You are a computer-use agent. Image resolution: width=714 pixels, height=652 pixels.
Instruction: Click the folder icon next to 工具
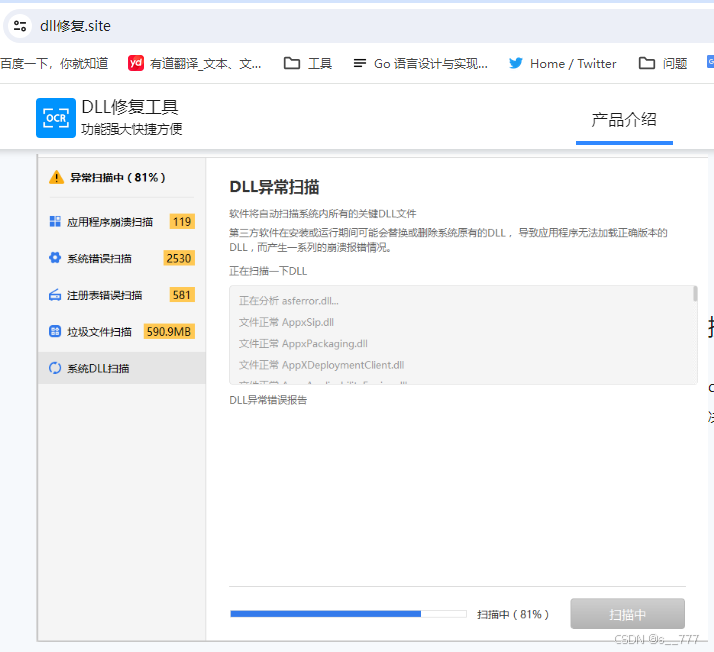coord(292,63)
